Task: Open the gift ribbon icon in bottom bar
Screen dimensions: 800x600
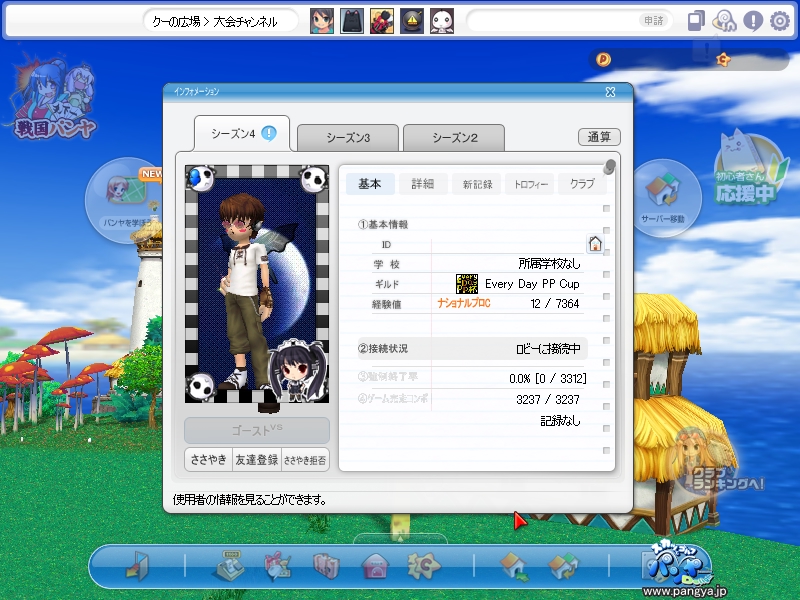Action: pyautogui.click(x=278, y=566)
